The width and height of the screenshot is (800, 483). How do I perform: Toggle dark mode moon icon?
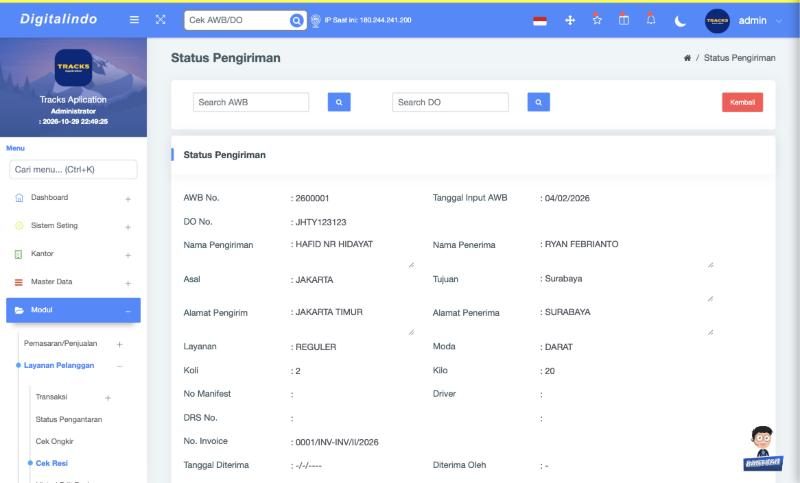point(680,21)
